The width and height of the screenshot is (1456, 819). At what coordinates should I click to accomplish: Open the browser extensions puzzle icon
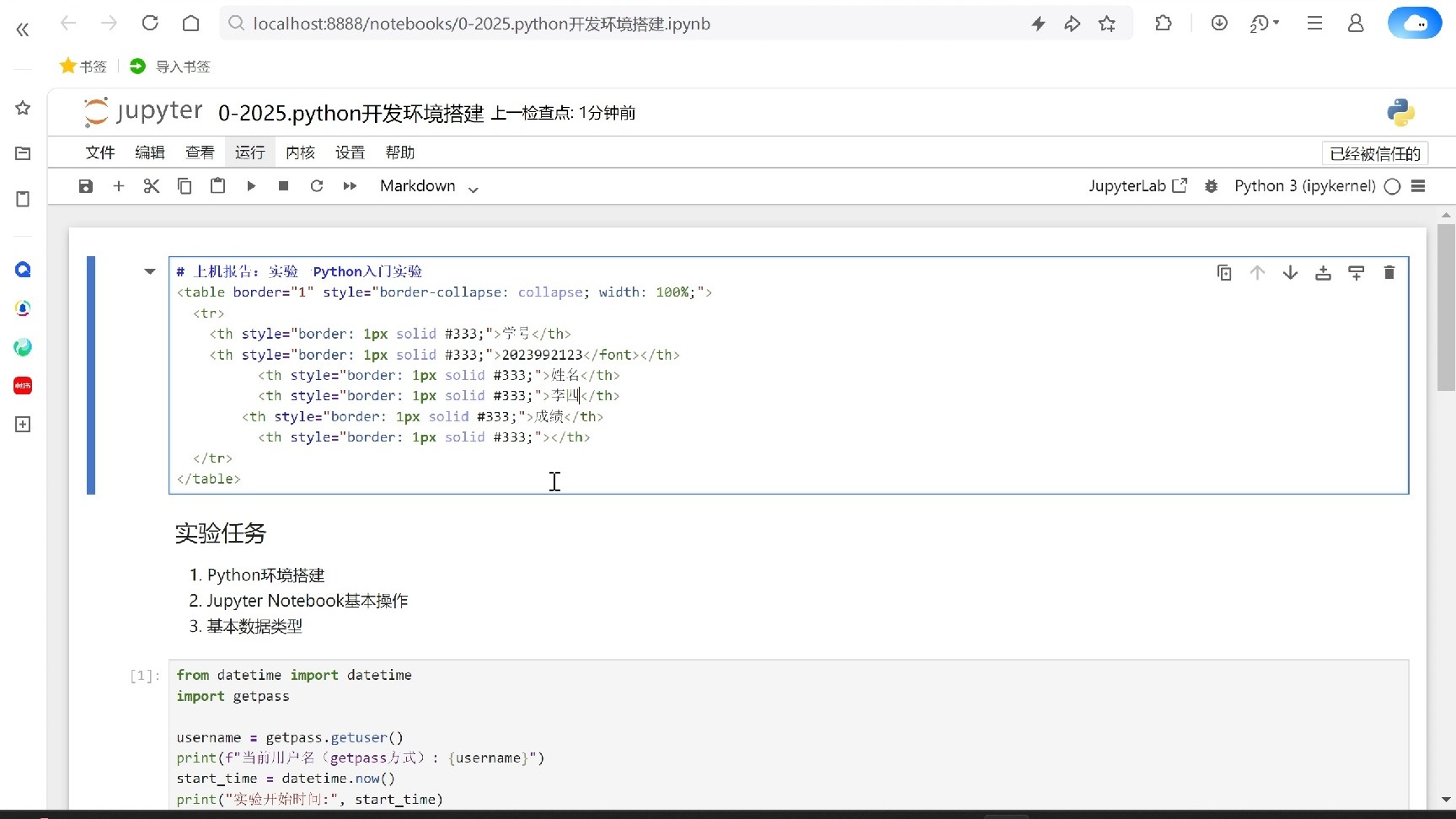tap(1164, 24)
